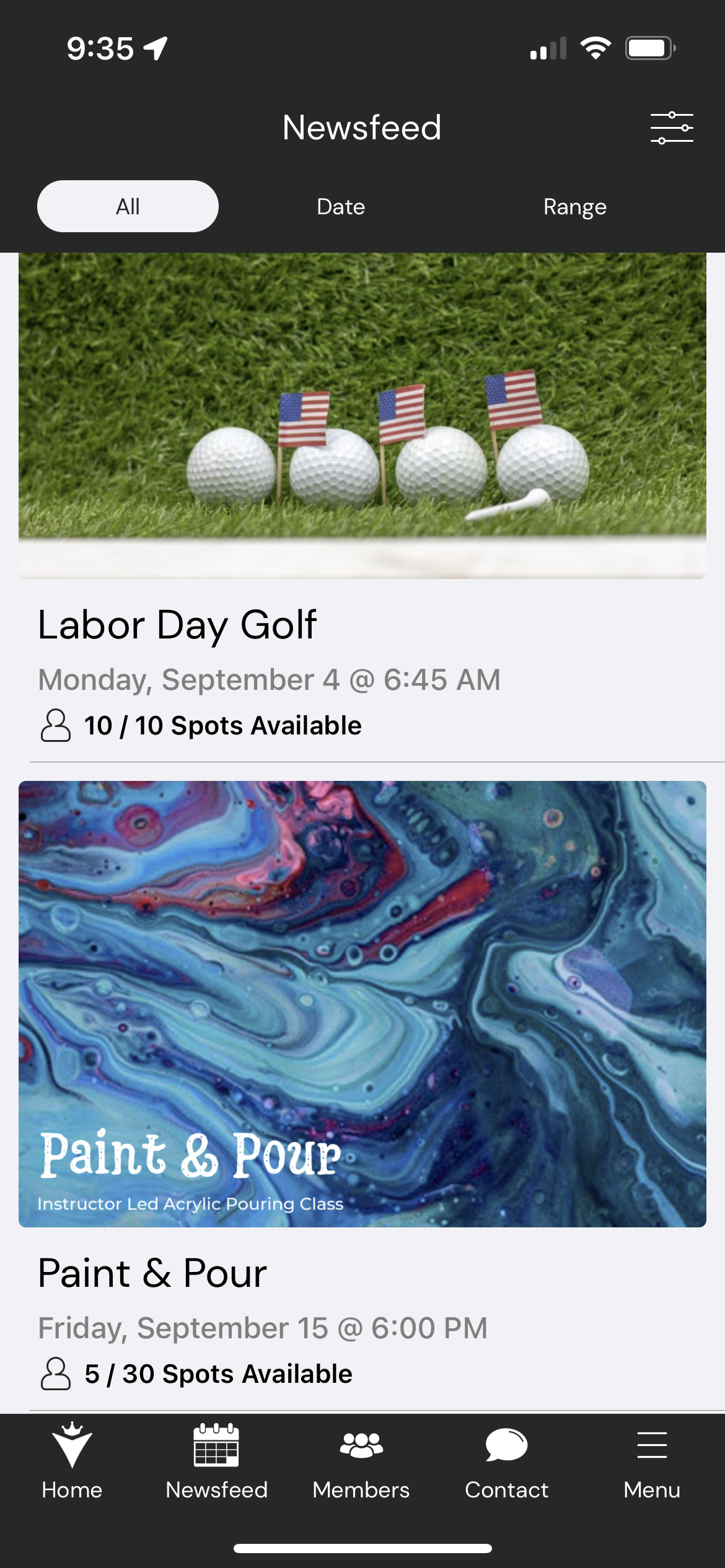
Task: Open the Labor Day Golf event title
Action: (177, 624)
